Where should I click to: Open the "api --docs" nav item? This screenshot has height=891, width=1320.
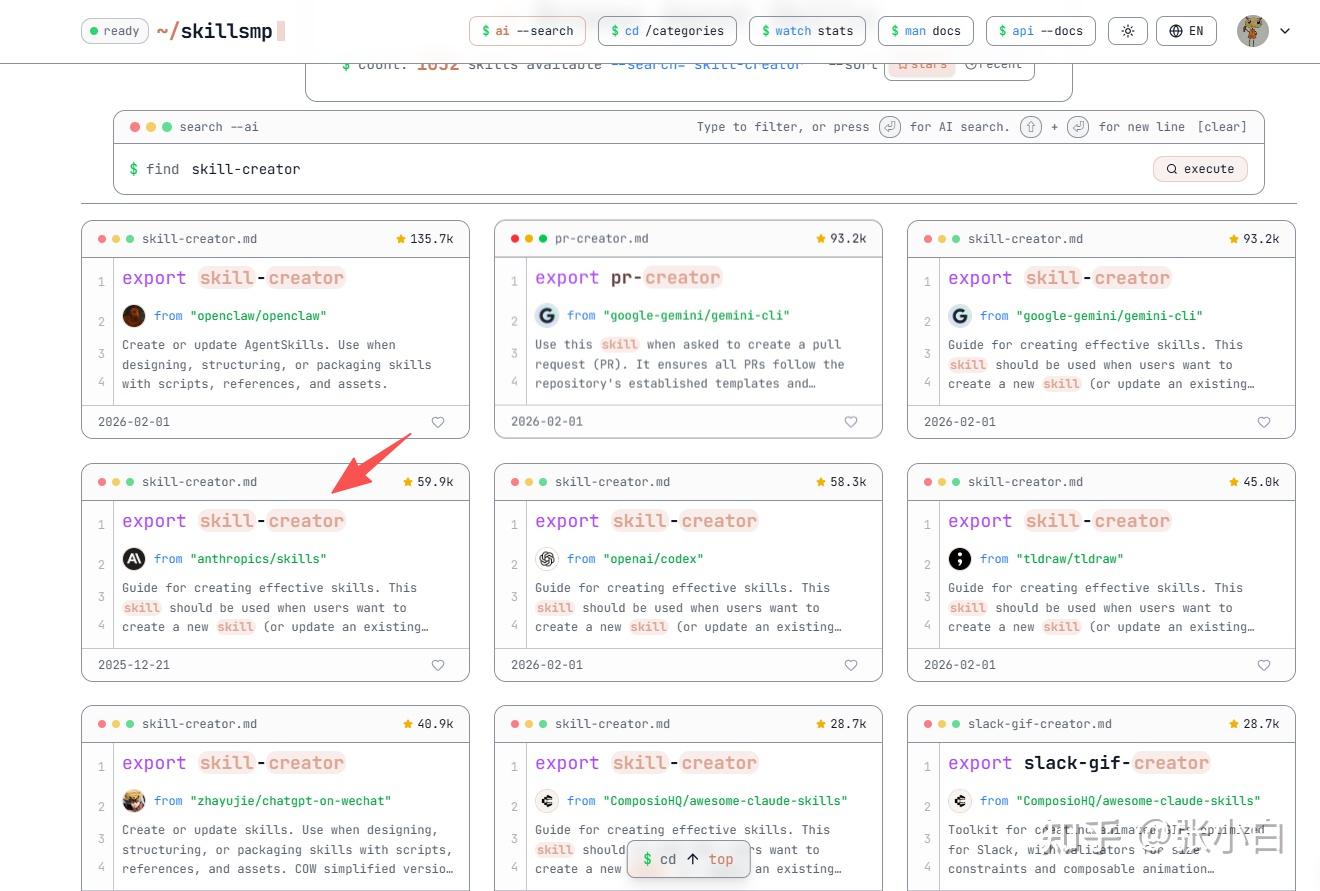click(x=1041, y=31)
